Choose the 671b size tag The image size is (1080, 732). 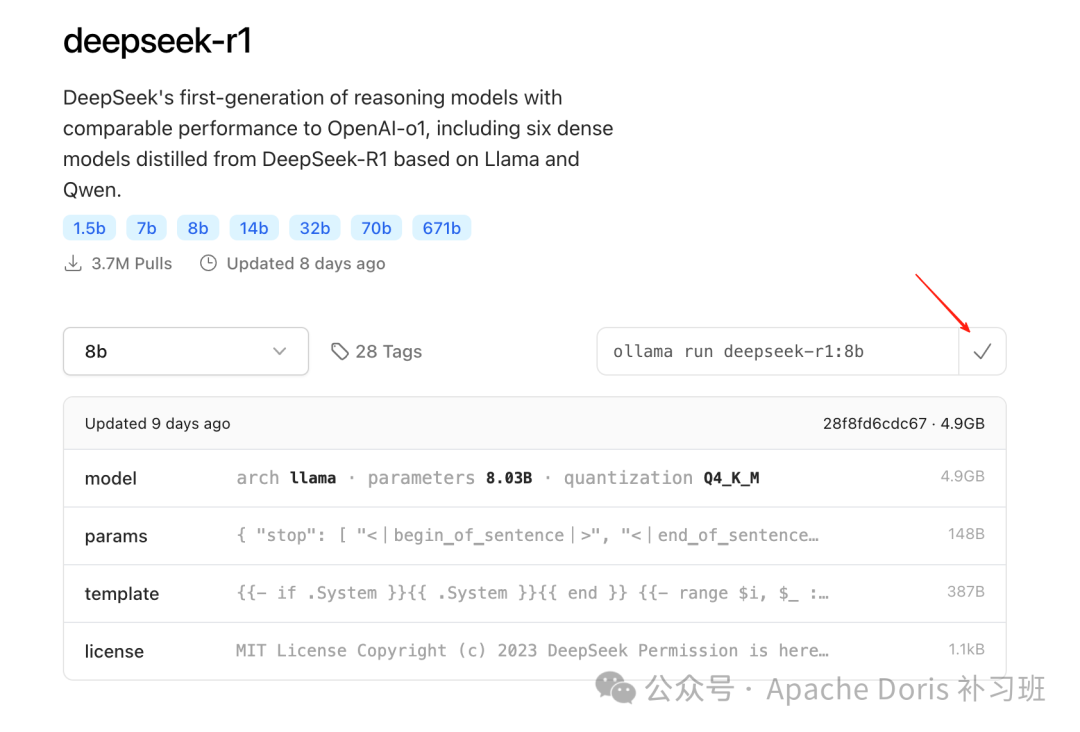[441, 228]
